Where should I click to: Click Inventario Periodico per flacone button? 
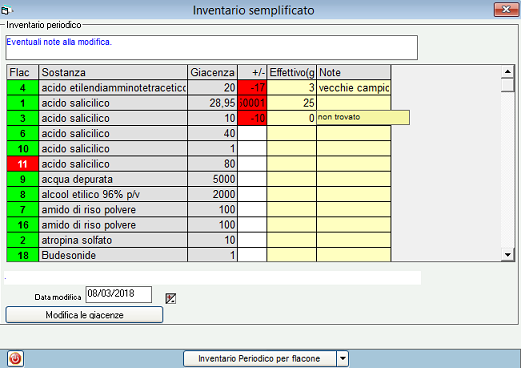tap(259, 359)
